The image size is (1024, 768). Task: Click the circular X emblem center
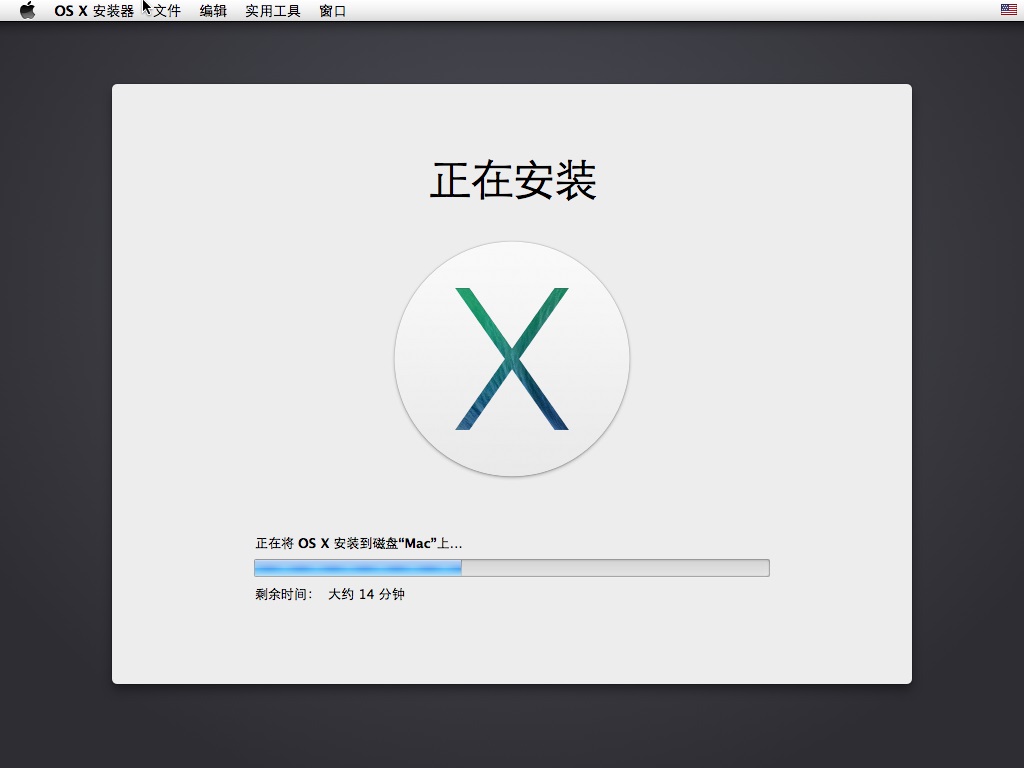click(x=512, y=355)
